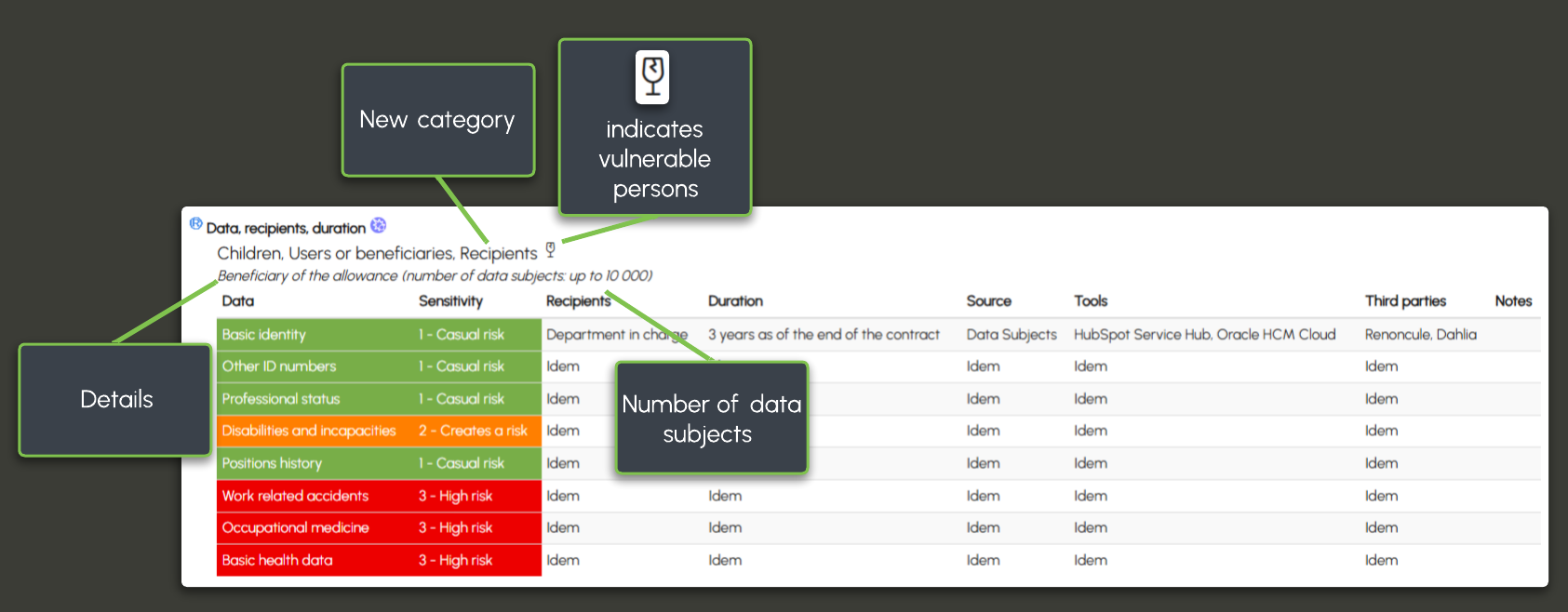Click the Sensitivity column header

(450, 301)
